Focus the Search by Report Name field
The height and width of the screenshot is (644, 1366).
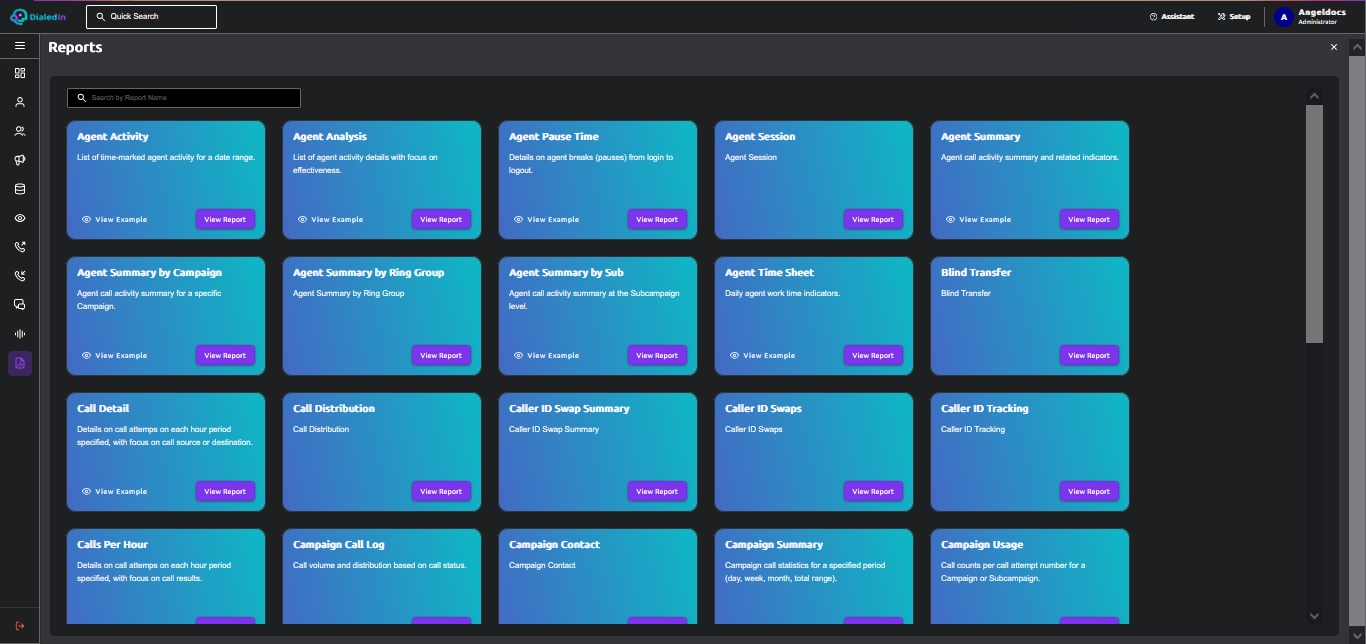184,98
